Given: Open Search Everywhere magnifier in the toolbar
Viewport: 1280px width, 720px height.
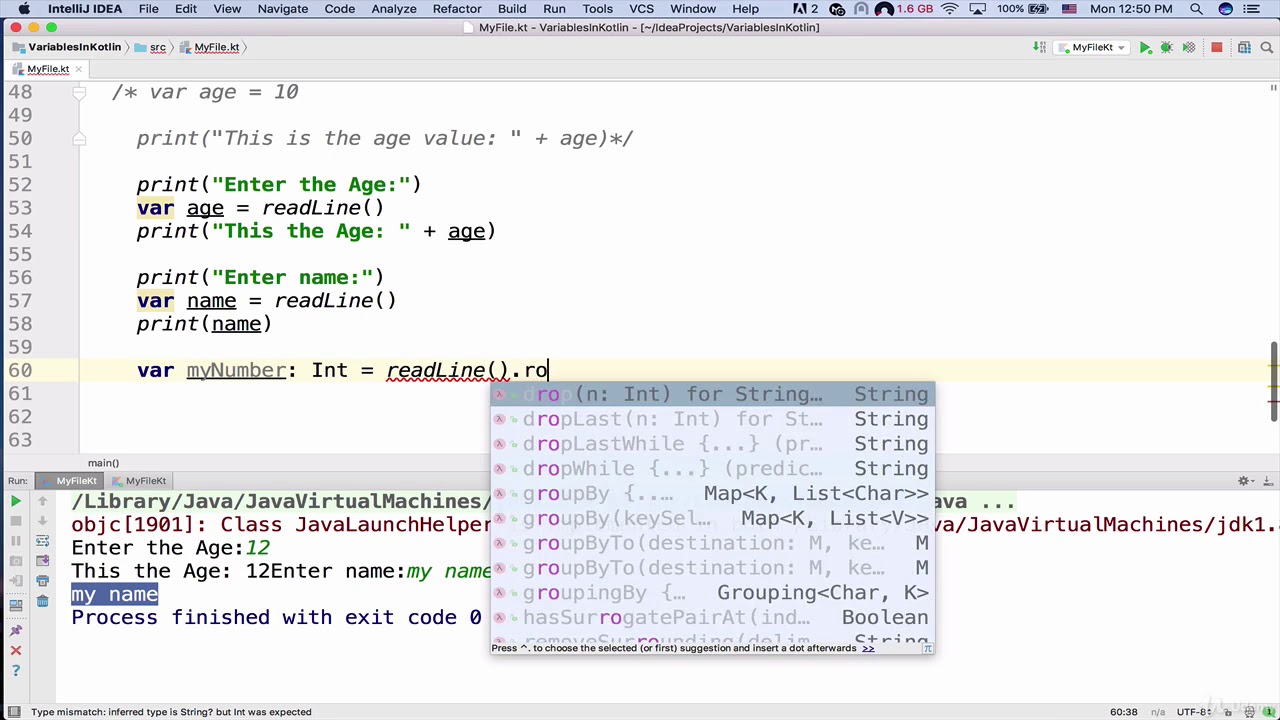Looking at the screenshot, I should pos(1266,47).
